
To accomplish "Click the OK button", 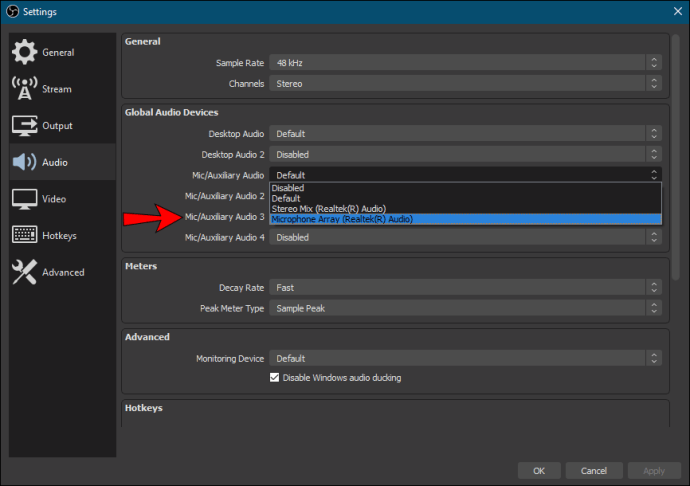I will pyautogui.click(x=539, y=471).
